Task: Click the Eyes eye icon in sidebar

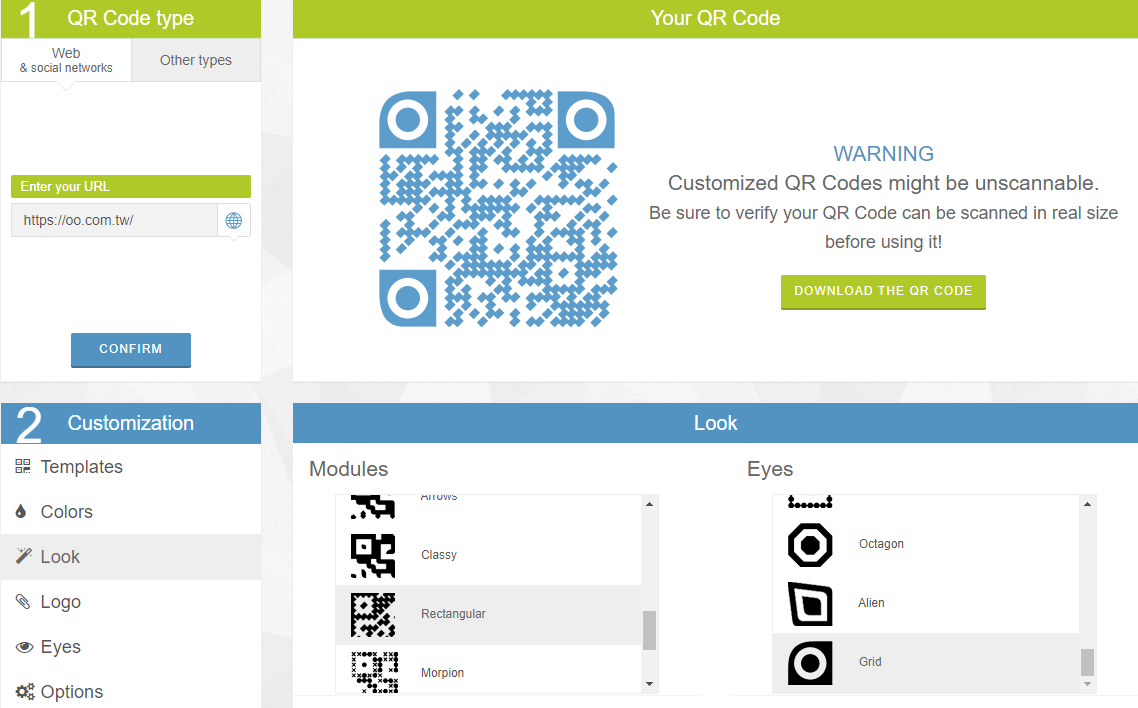Action: tap(25, 647)
